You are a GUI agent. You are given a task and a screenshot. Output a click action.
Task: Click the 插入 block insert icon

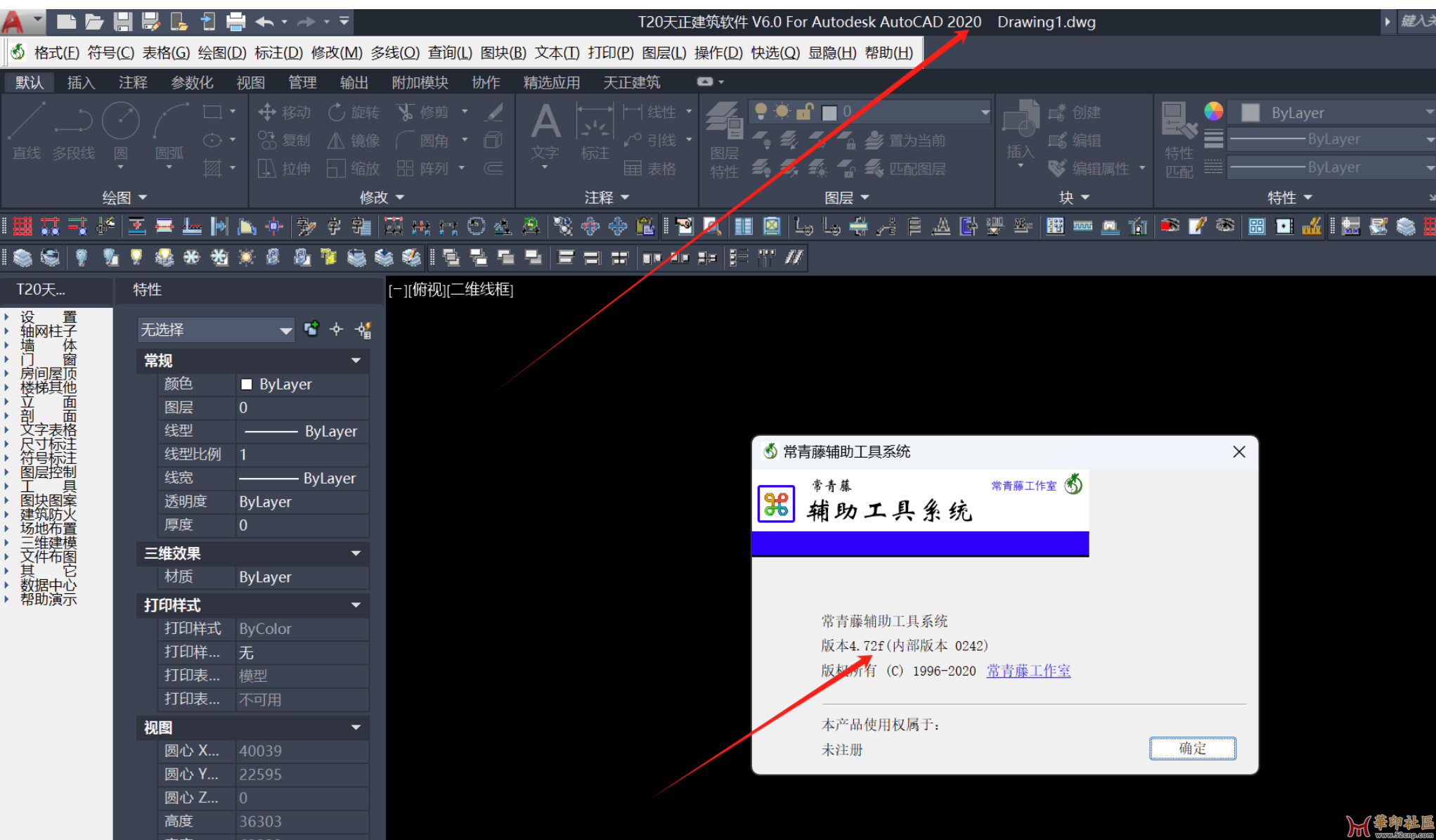click(x=1021, y=130)
